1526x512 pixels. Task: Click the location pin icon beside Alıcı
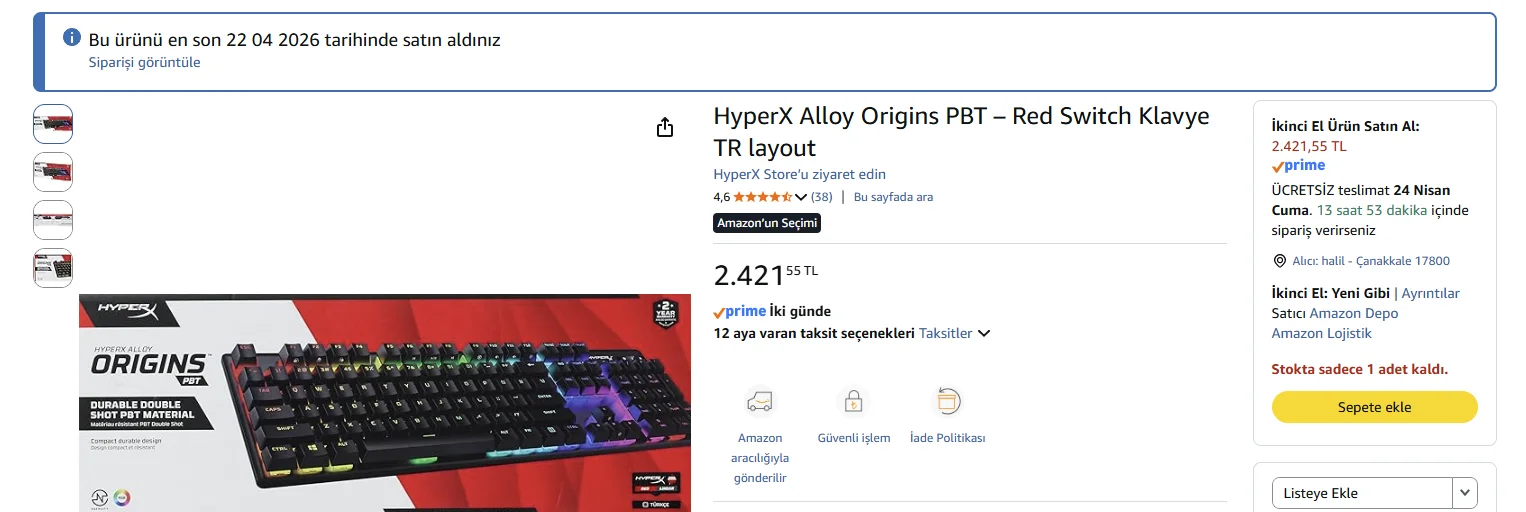[x=1279, y=261]
